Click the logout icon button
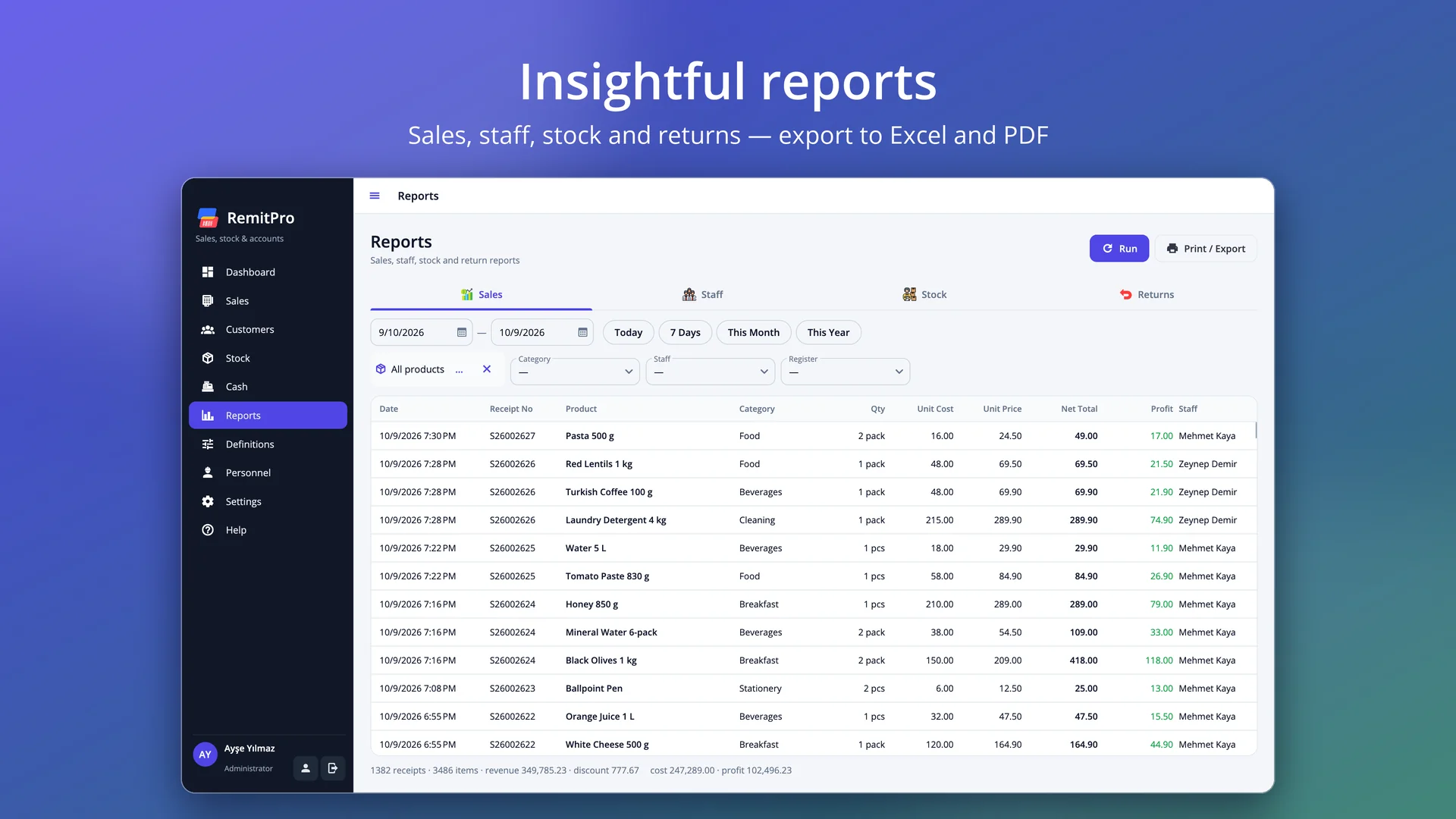This screenshot has height=819, width=1456. click(x=333, y=768)
